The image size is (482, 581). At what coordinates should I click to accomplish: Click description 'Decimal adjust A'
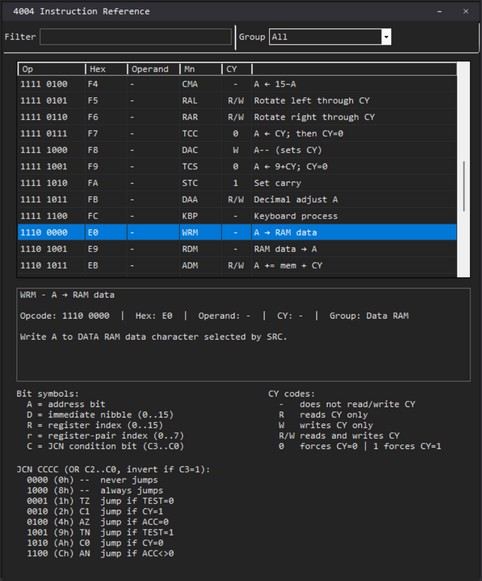(x=296, y=199)
